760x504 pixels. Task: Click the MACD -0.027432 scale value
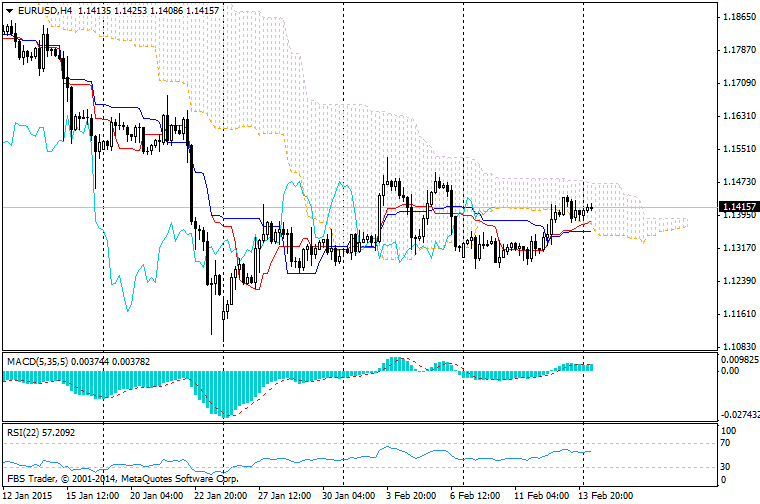point(739,414)
